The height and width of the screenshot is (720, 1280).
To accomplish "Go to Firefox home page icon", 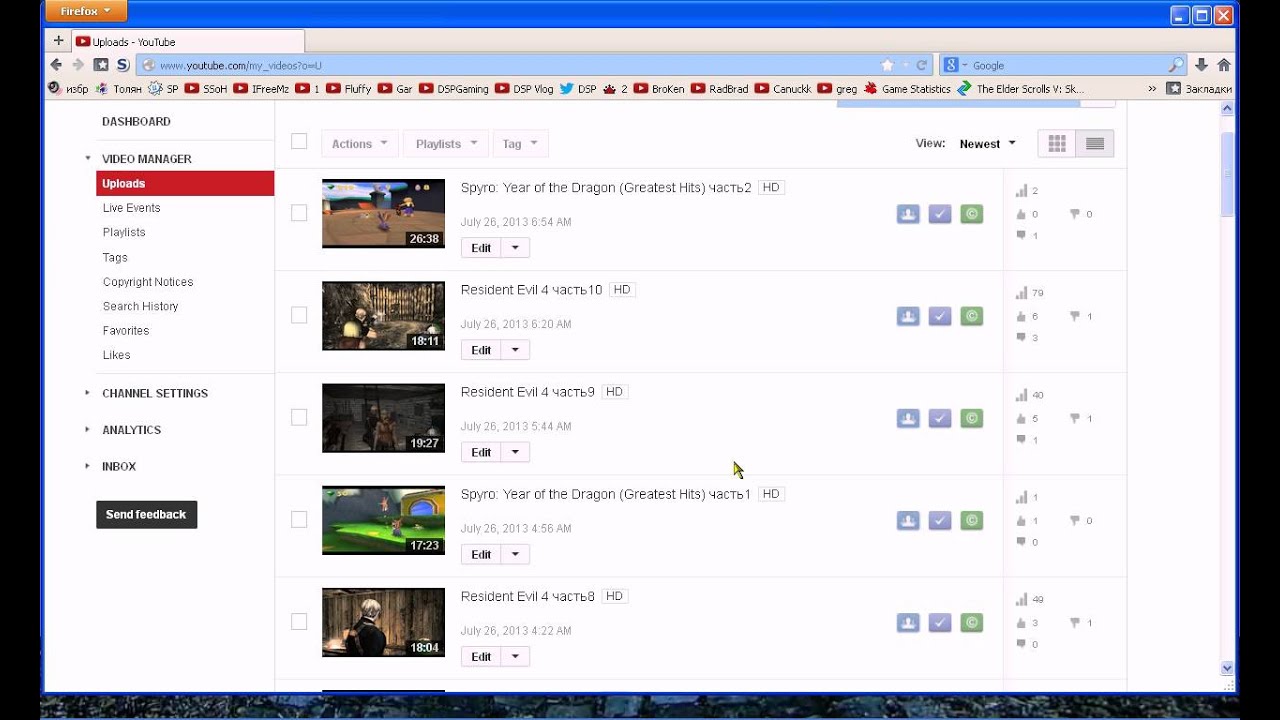I will (1224, 65).
